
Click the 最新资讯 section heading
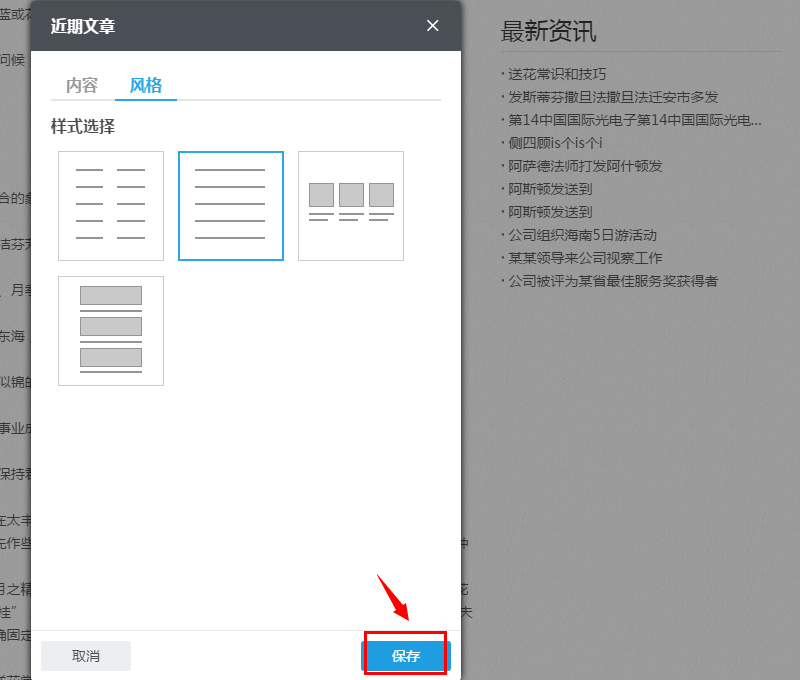(548, 31)
